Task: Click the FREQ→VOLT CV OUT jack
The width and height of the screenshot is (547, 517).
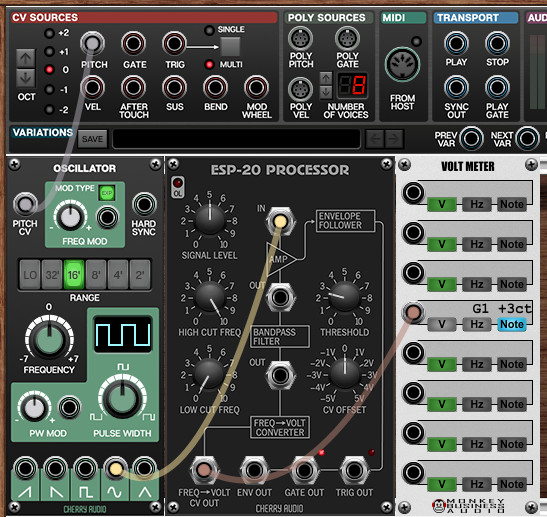Action: pos(204,470)
